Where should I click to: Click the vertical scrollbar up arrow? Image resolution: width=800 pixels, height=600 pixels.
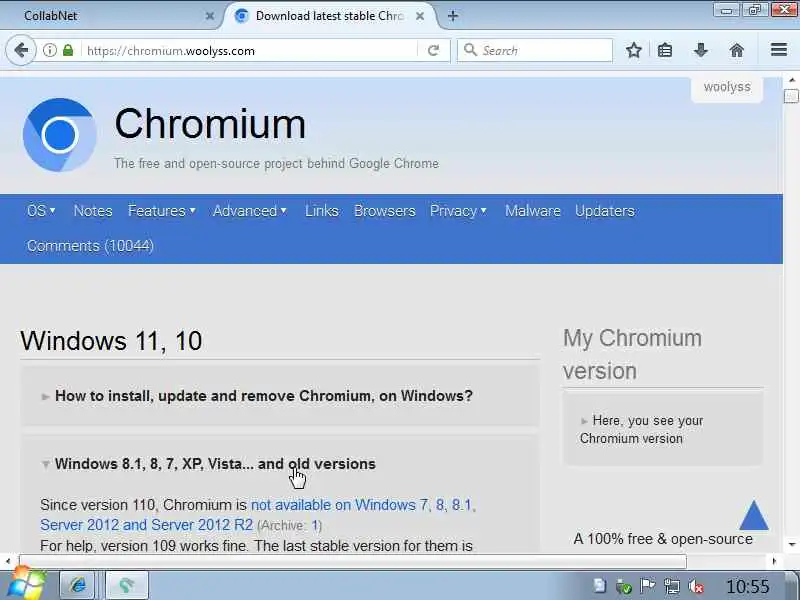[x=792, y=80]
